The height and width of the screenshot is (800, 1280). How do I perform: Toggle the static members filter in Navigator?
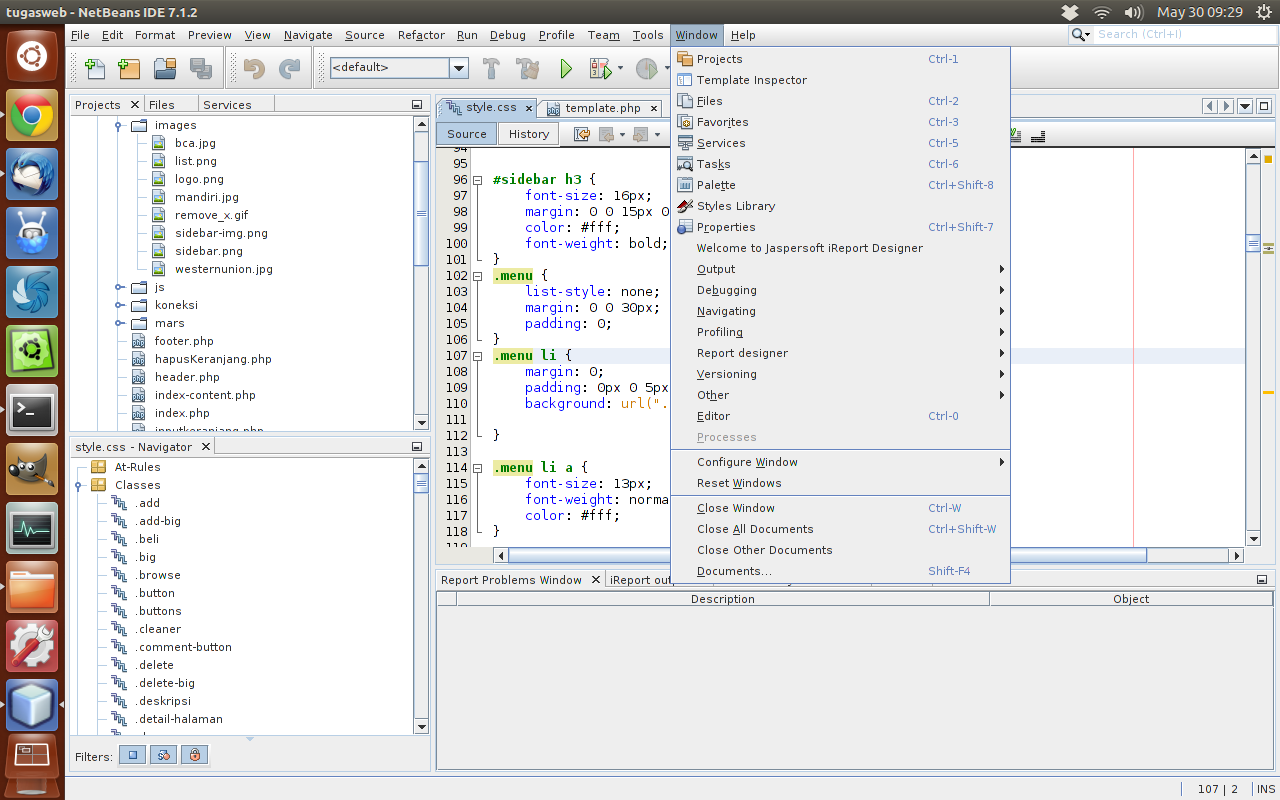[163, 755]
